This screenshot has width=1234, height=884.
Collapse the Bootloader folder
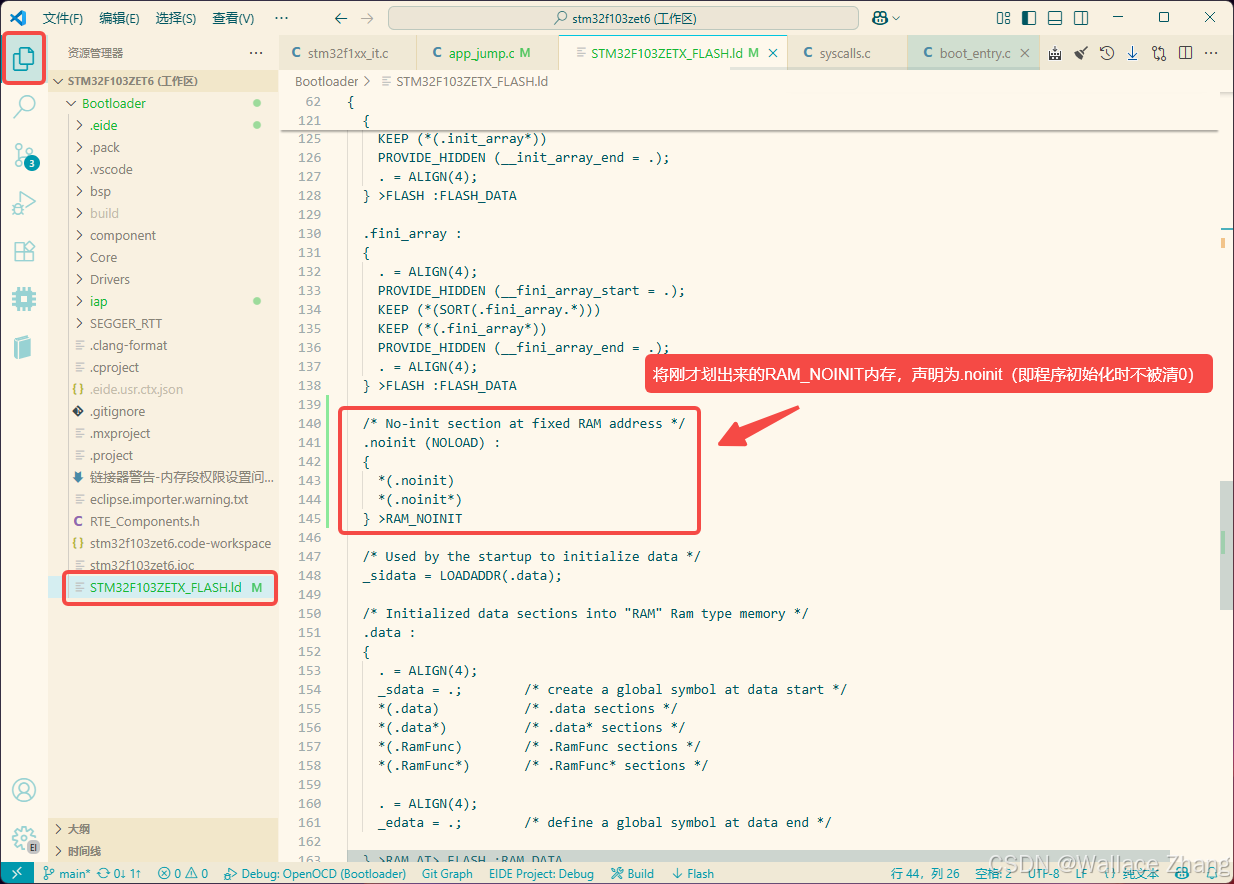pos(163,103)
